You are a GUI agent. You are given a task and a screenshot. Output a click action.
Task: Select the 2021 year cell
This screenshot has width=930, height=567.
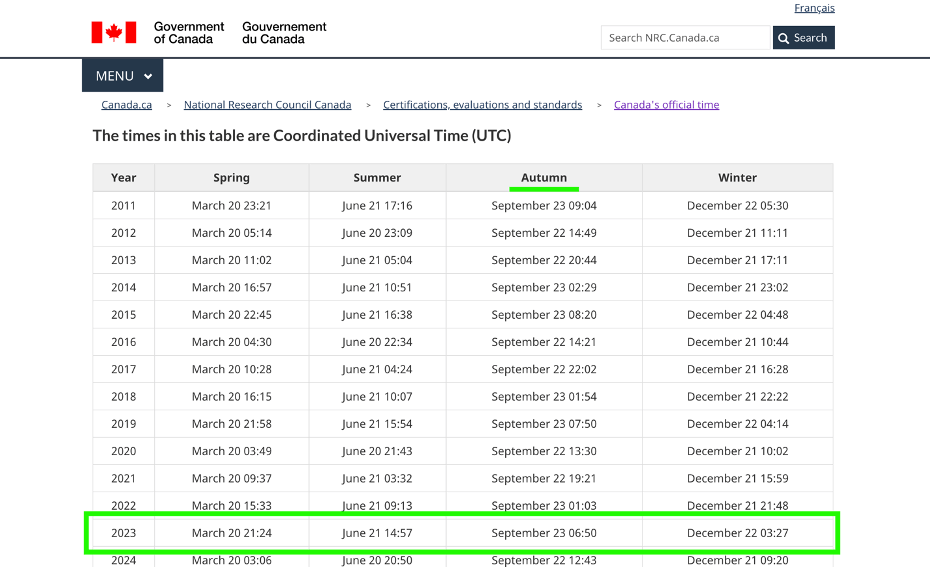[x=123, y=478]
